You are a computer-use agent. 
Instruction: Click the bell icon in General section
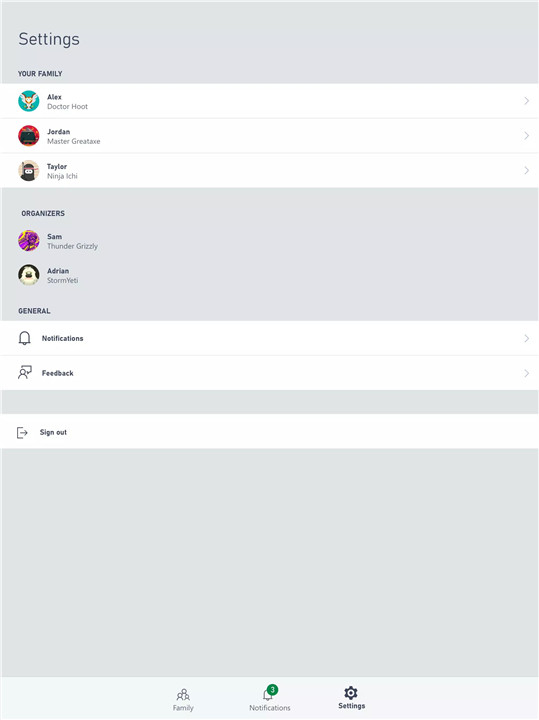pyautogui.click(x=24, y=338)
